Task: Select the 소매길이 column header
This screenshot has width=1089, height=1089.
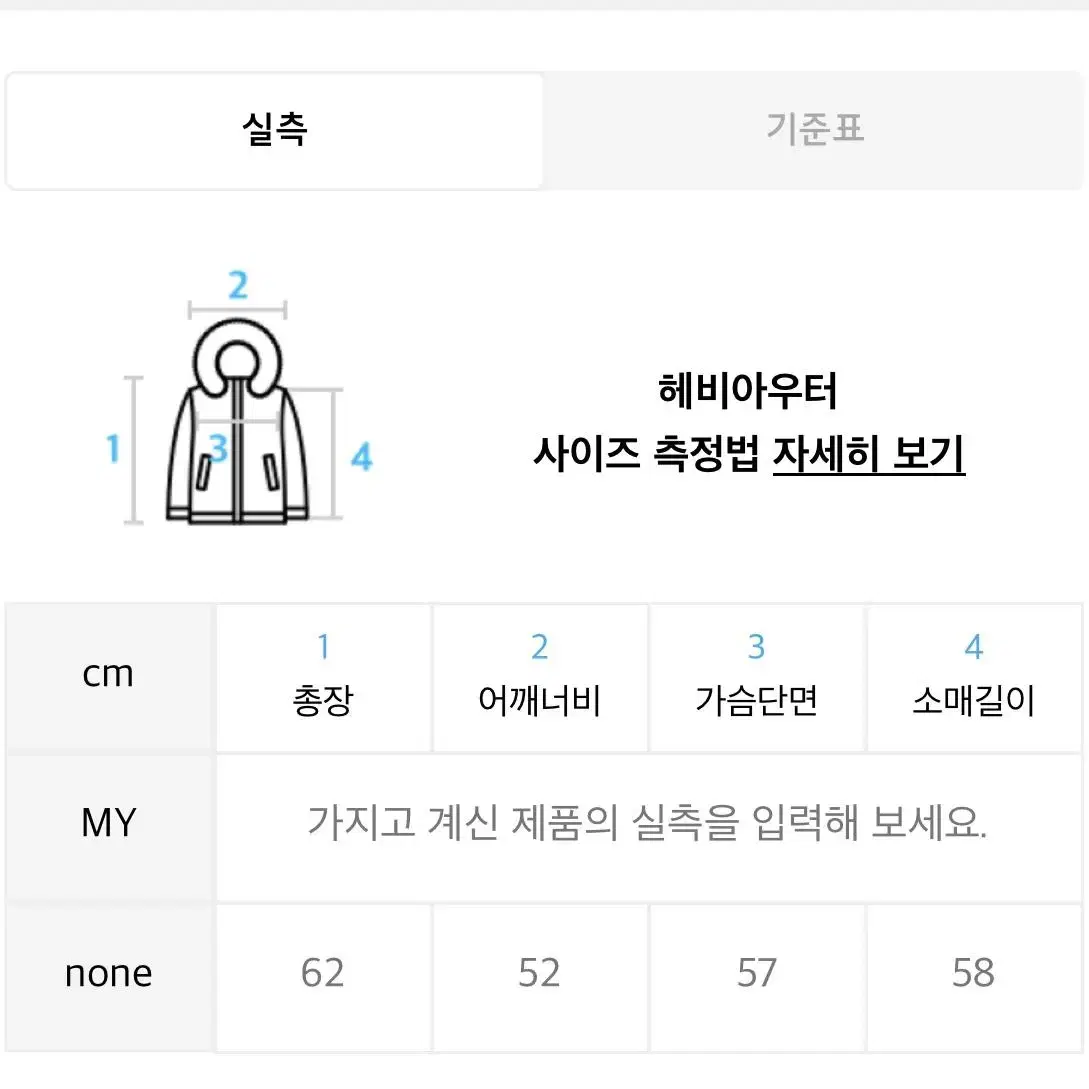Action: 974,677
